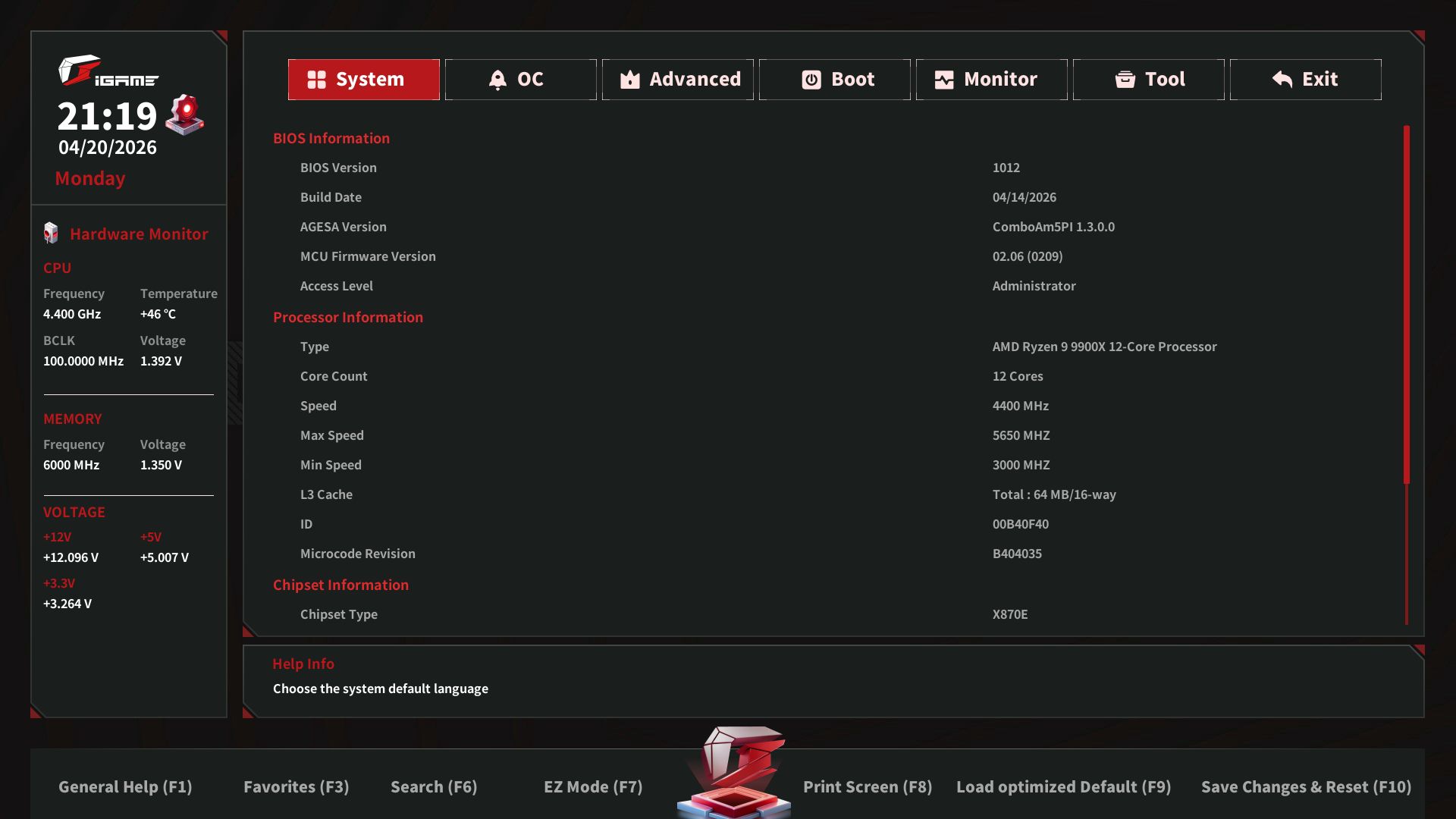
Task: Click the red vertical scrollbar thumb
Action: point(1407,305)
